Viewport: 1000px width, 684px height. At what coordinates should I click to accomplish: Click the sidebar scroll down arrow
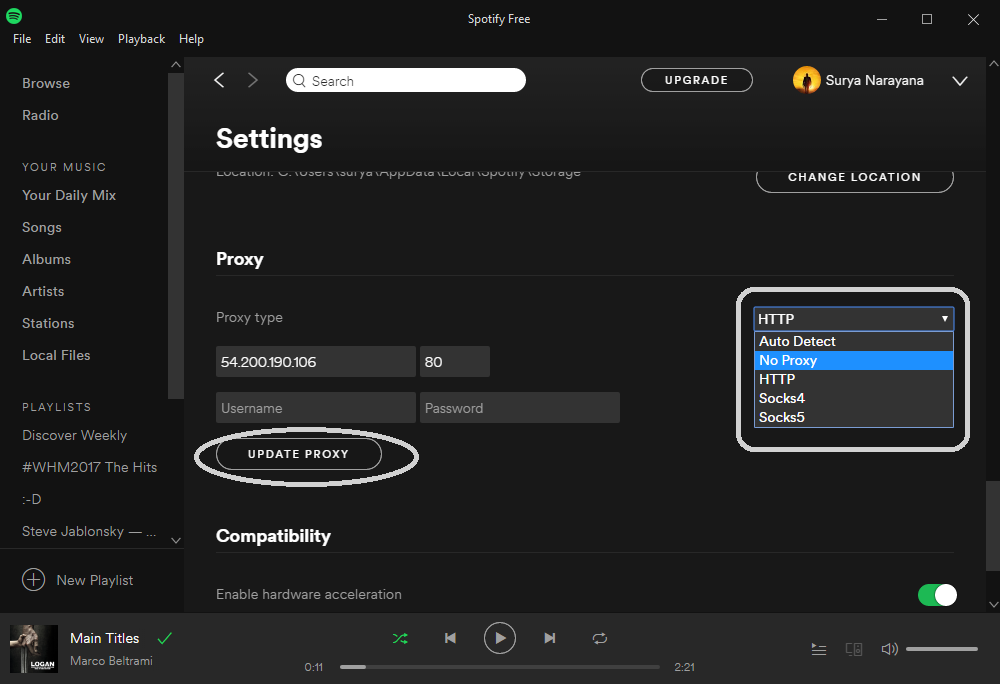click(x=176, y=541)
